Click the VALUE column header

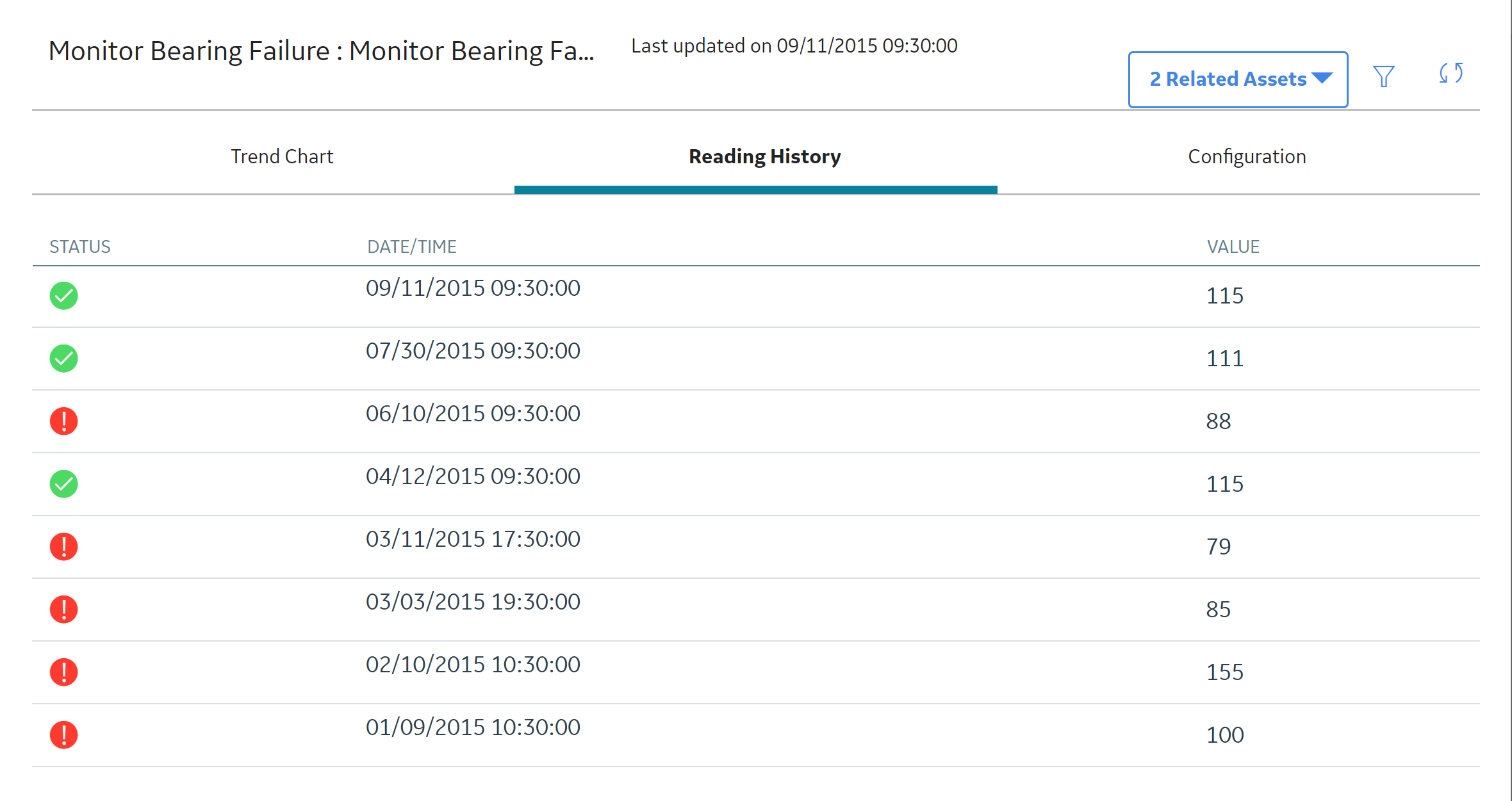[x=1233, y=247]
